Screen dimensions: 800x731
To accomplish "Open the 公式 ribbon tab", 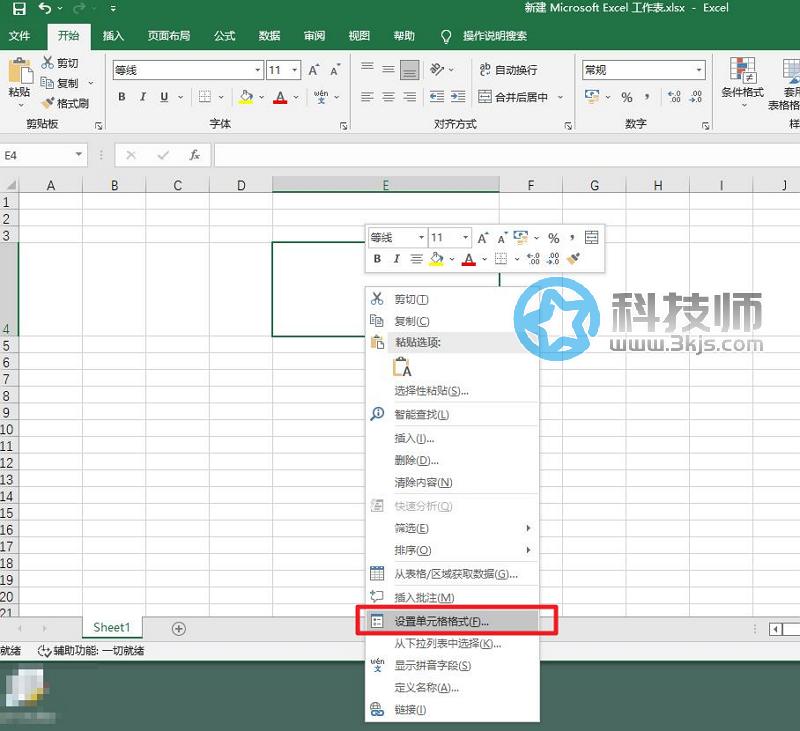I will coord(224,35).
